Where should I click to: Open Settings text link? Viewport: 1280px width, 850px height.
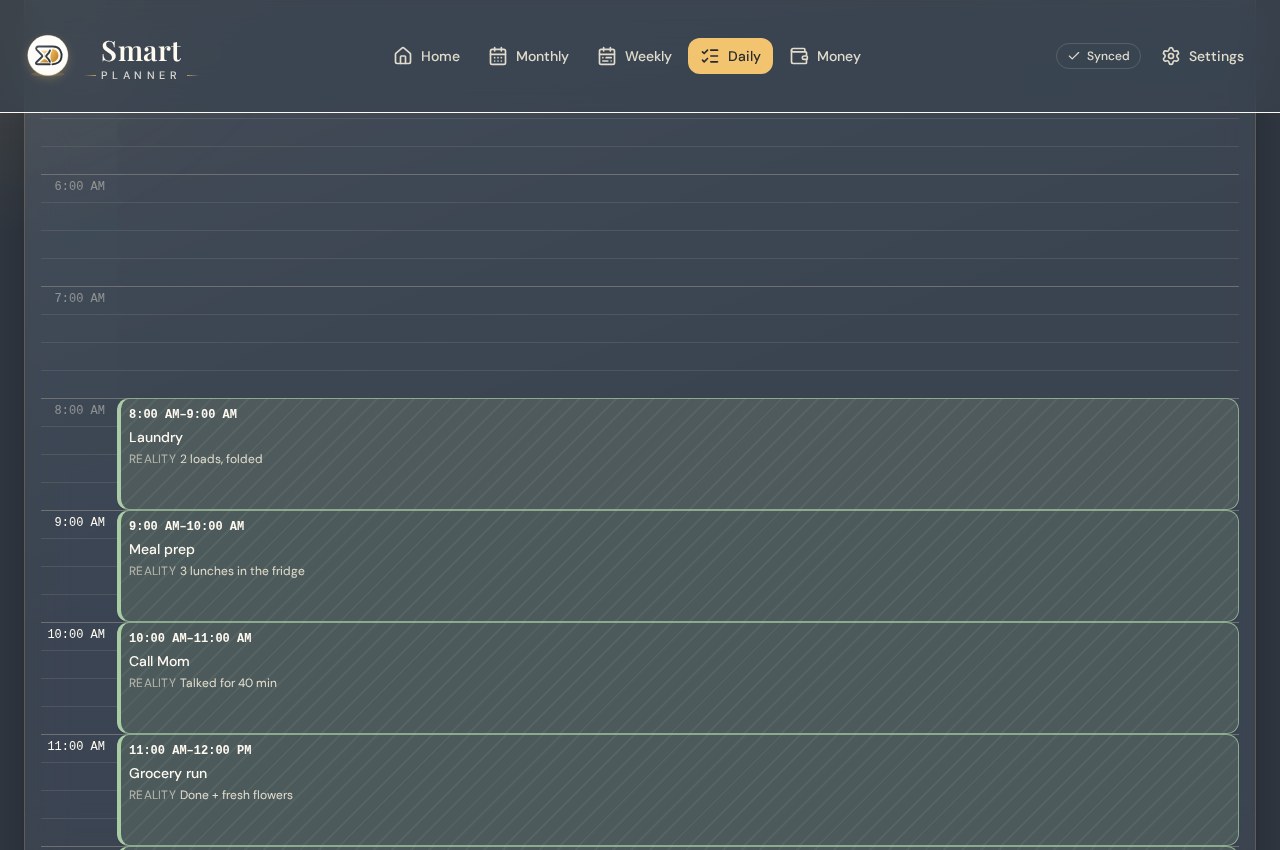[1216, 56]
